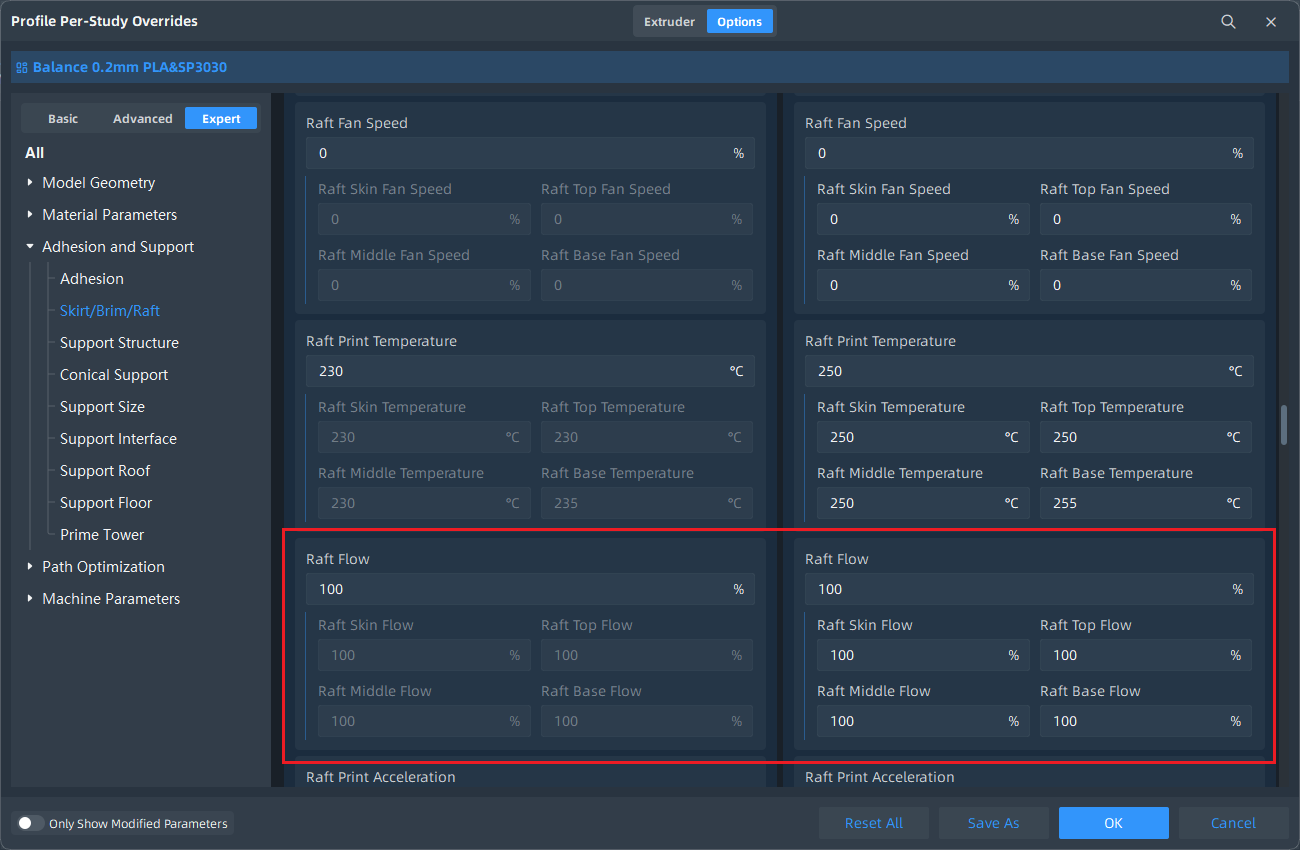Open the search magnifier in title bar

click(1228, 21)
